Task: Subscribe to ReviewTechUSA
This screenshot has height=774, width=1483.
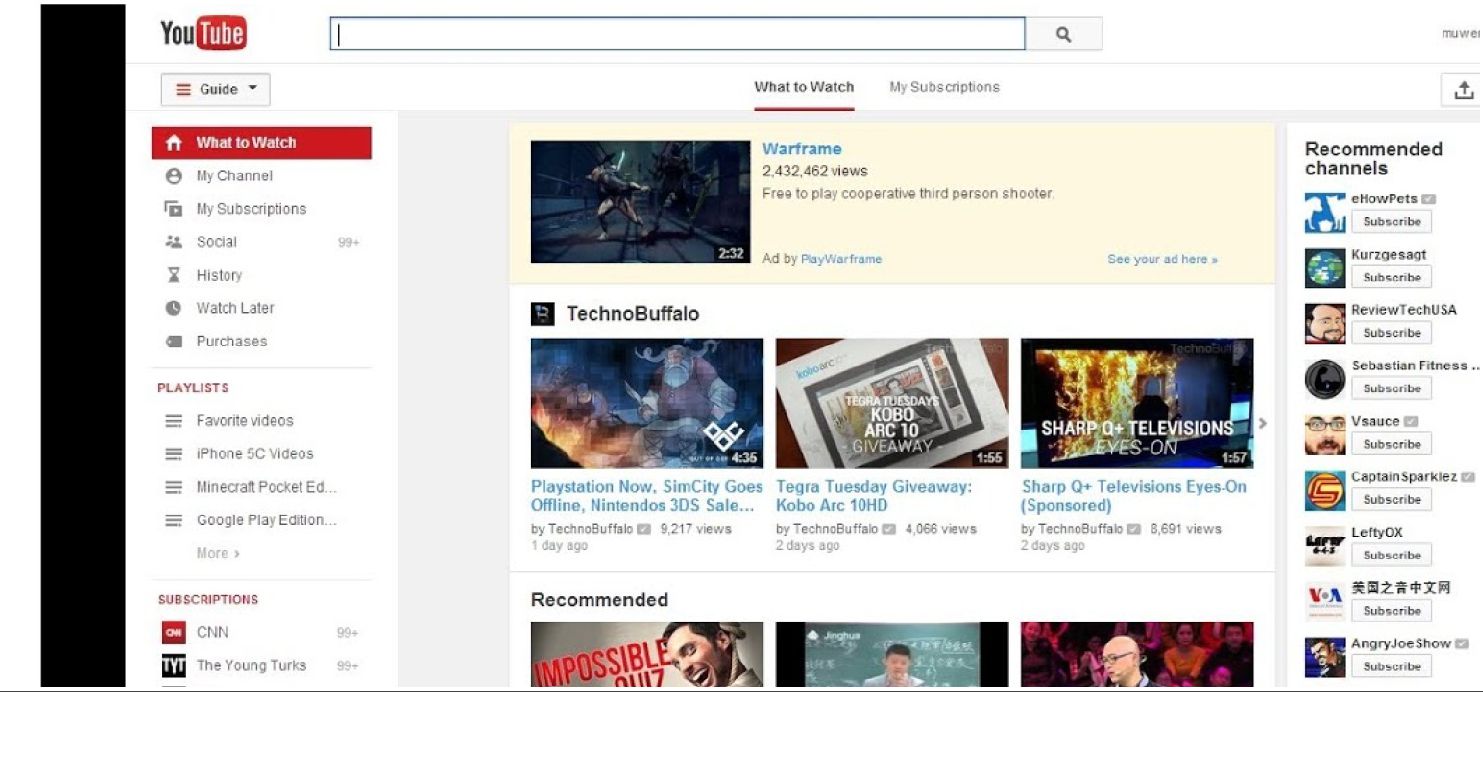Action: (1392, 333)
